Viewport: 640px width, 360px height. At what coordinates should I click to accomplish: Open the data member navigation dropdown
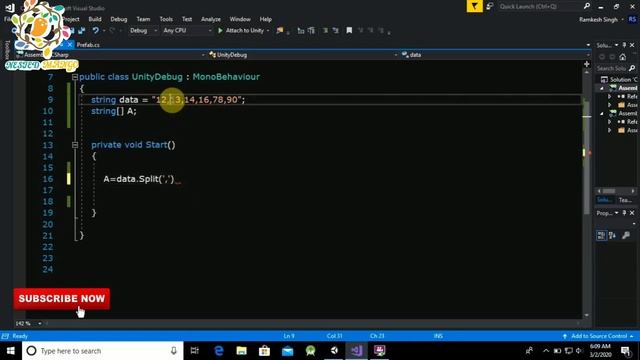[x=495, y=55]
